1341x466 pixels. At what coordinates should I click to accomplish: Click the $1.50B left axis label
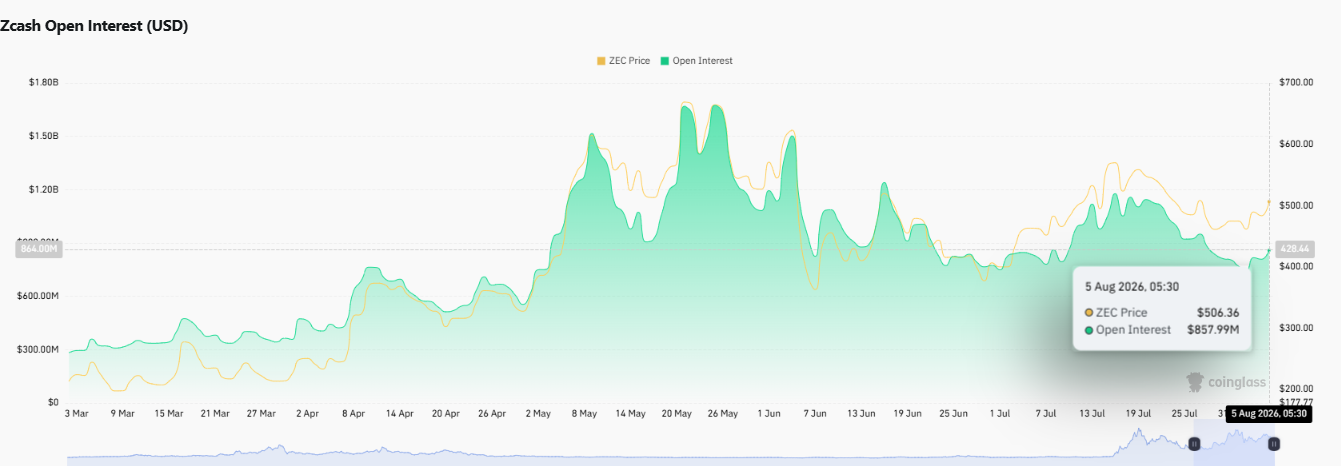44,136
